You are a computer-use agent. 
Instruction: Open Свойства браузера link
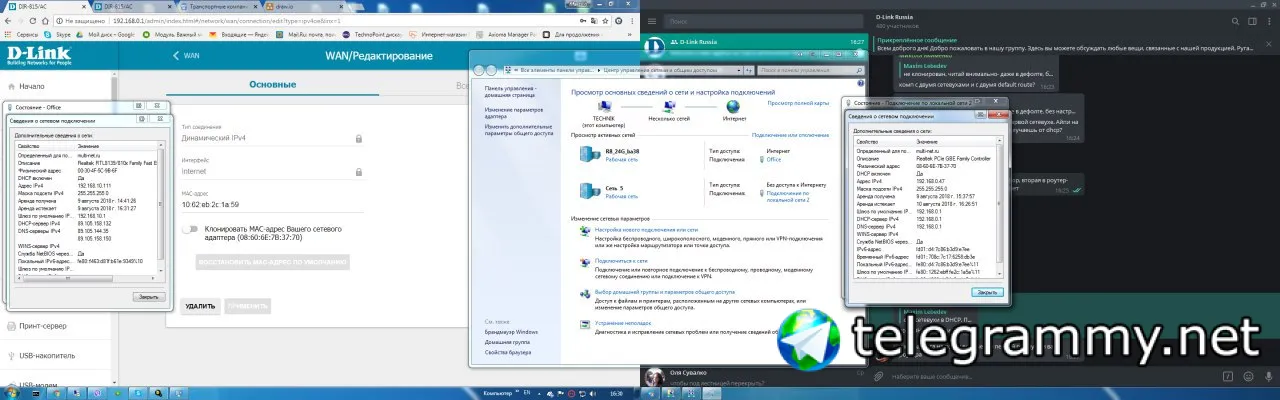[x=509, y=352]
